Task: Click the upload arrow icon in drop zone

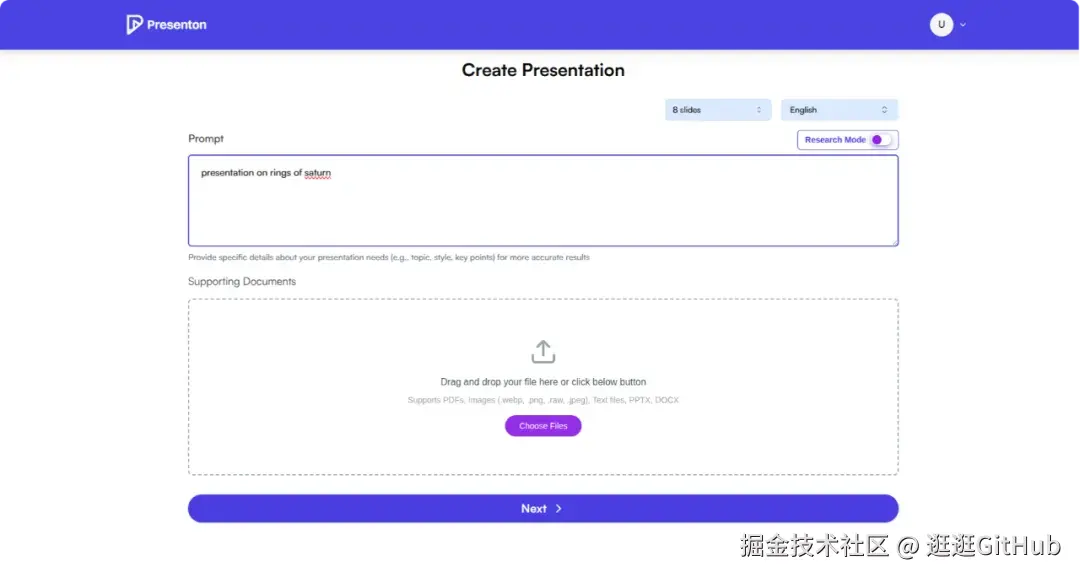Action: [x=543, y=351]
